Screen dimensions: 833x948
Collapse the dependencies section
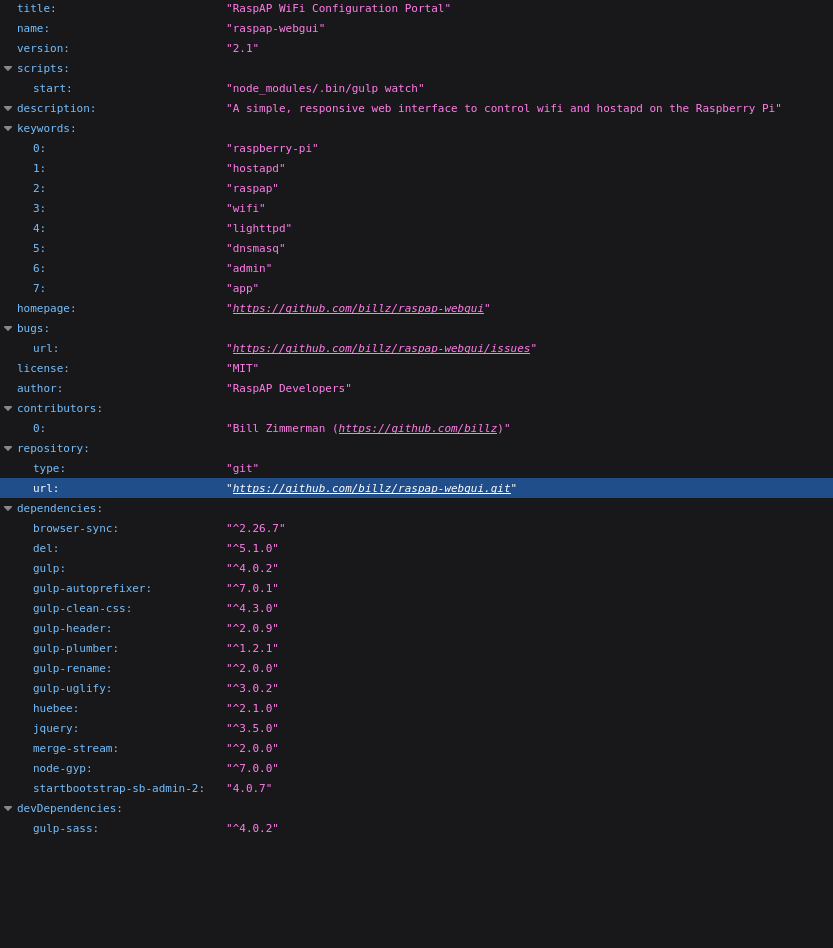[8, 509]
